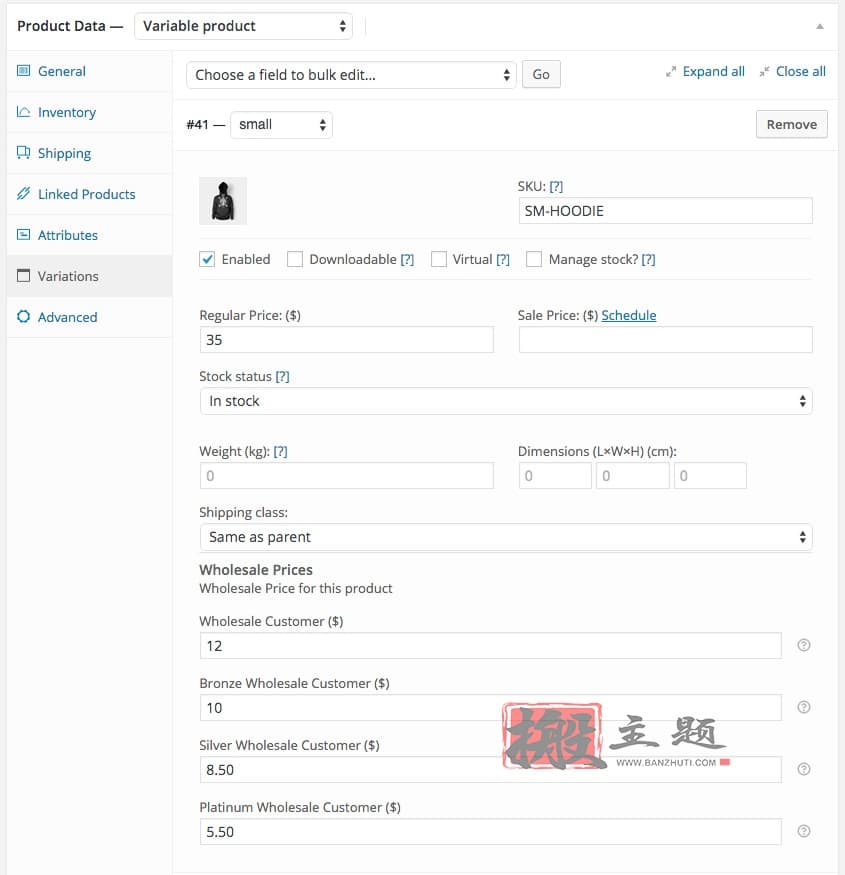The width and height of the screenshot is (845, 875).
Task: Click the Weight (kg) input field
Action: click(347, 476)
